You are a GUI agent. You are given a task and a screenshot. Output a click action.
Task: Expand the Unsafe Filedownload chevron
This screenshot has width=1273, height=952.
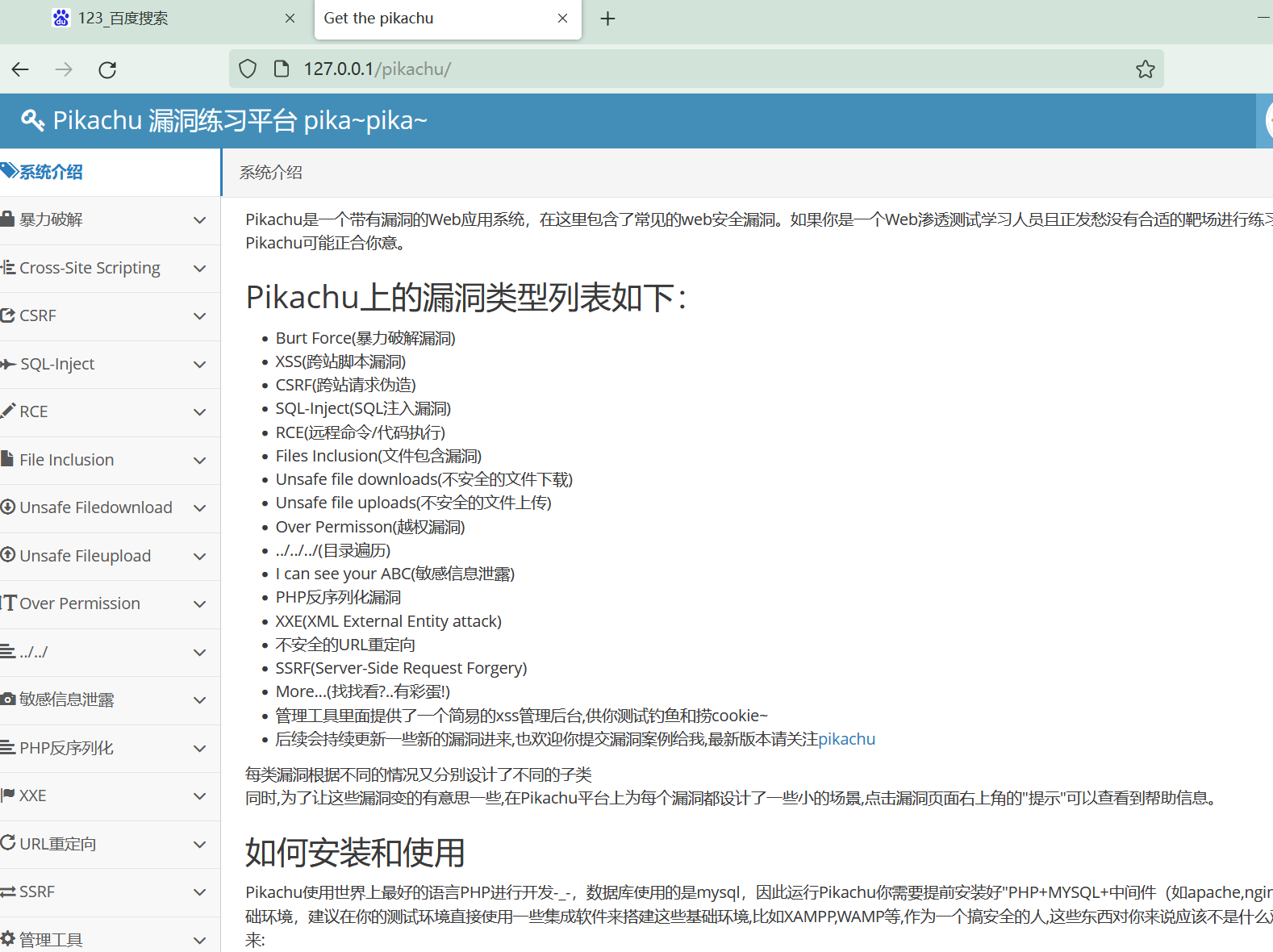coord(200,508)
